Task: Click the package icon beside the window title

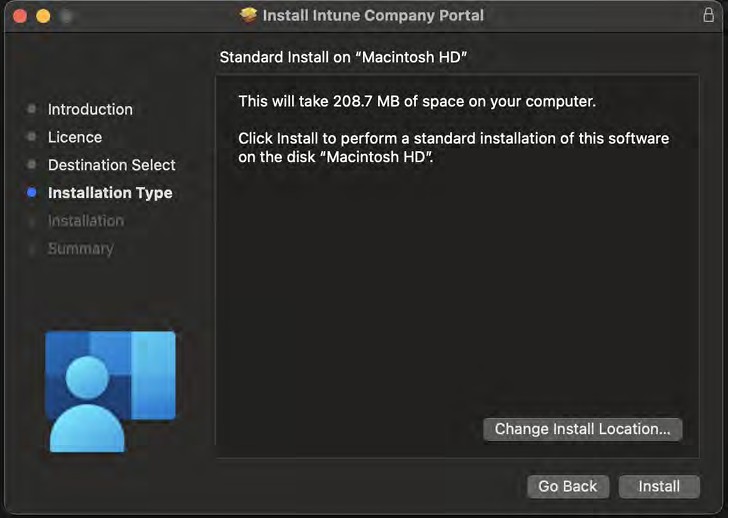Action: click(249, 15)
